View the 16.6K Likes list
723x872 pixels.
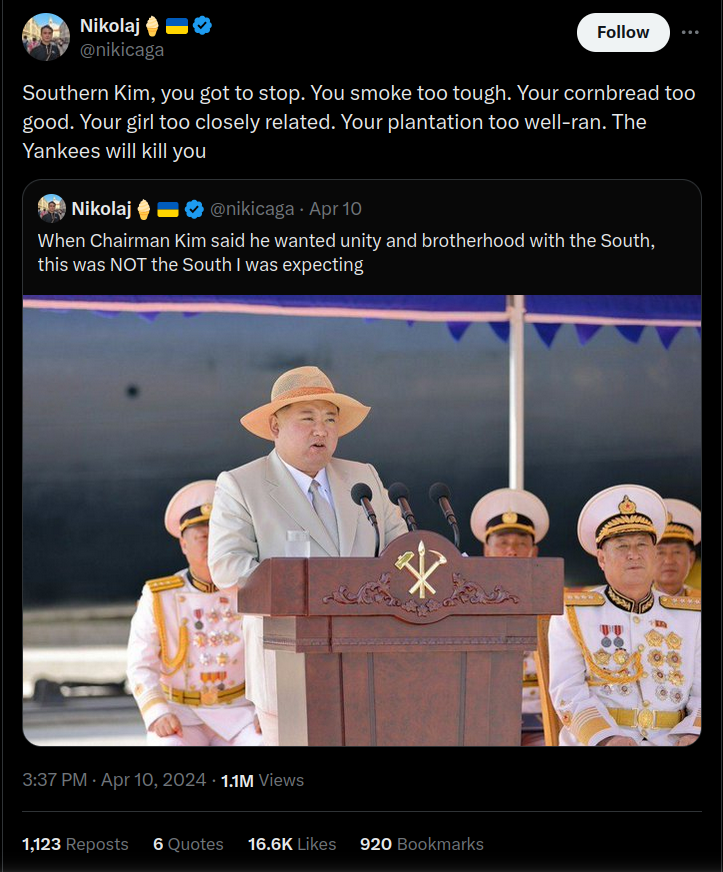(x=292, y=844)
